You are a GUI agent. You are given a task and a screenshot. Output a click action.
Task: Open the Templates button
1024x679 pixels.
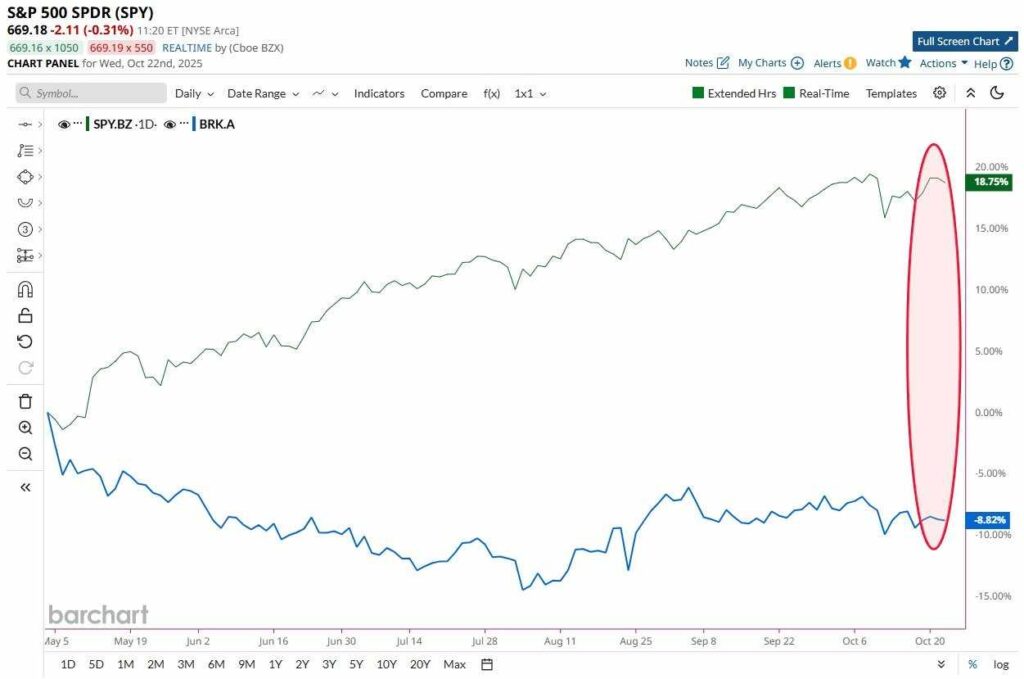click(891, 93)
